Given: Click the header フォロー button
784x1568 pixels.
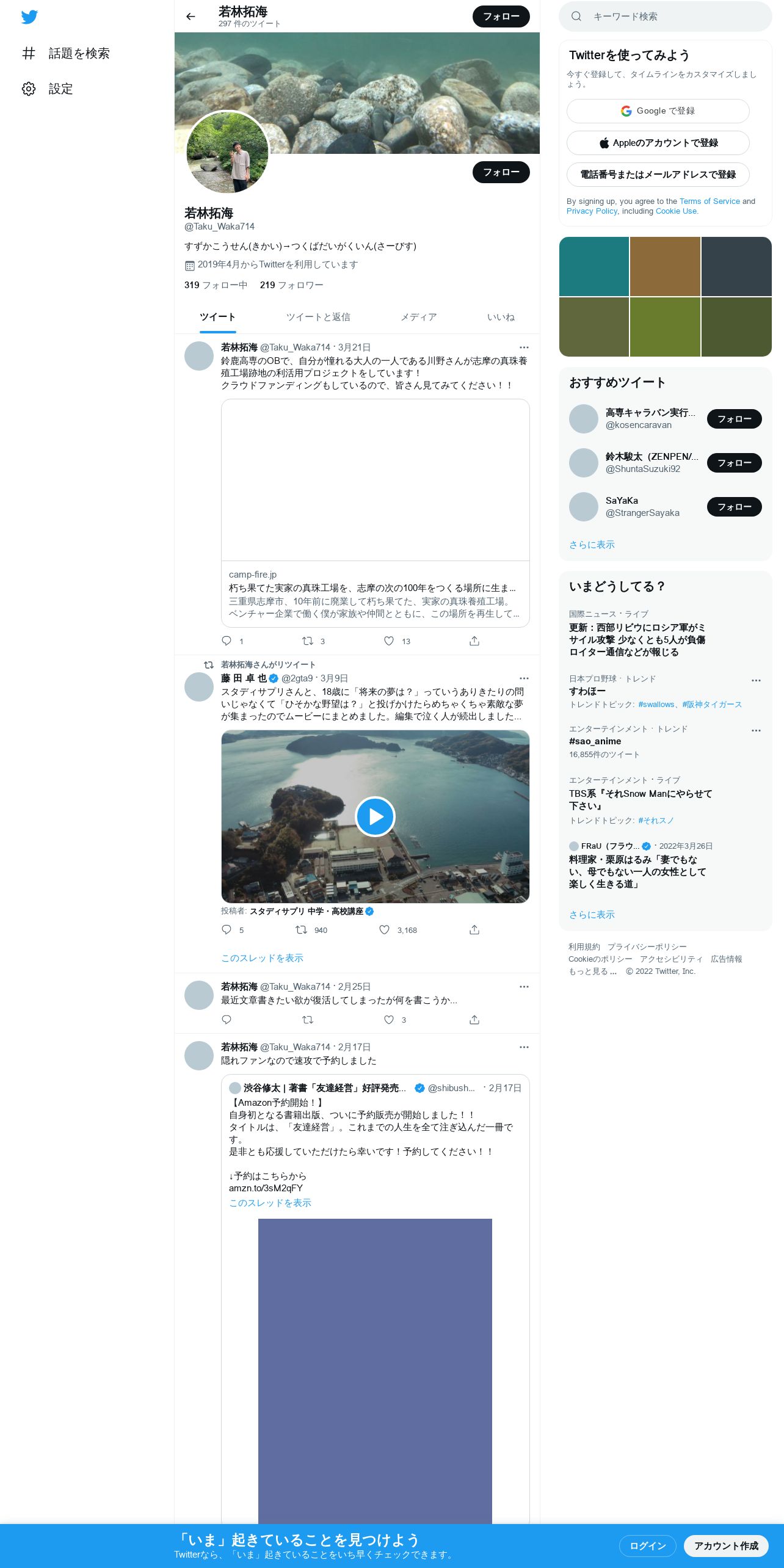Looking at the screenshot, I should [x=501, y=16].
